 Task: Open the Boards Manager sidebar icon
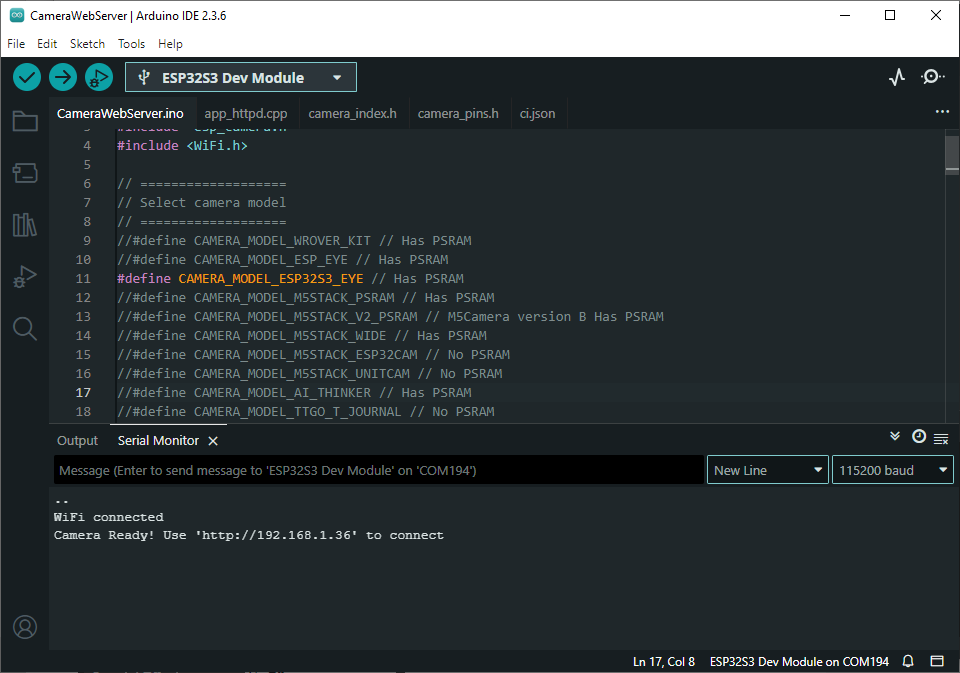point(25,173)
